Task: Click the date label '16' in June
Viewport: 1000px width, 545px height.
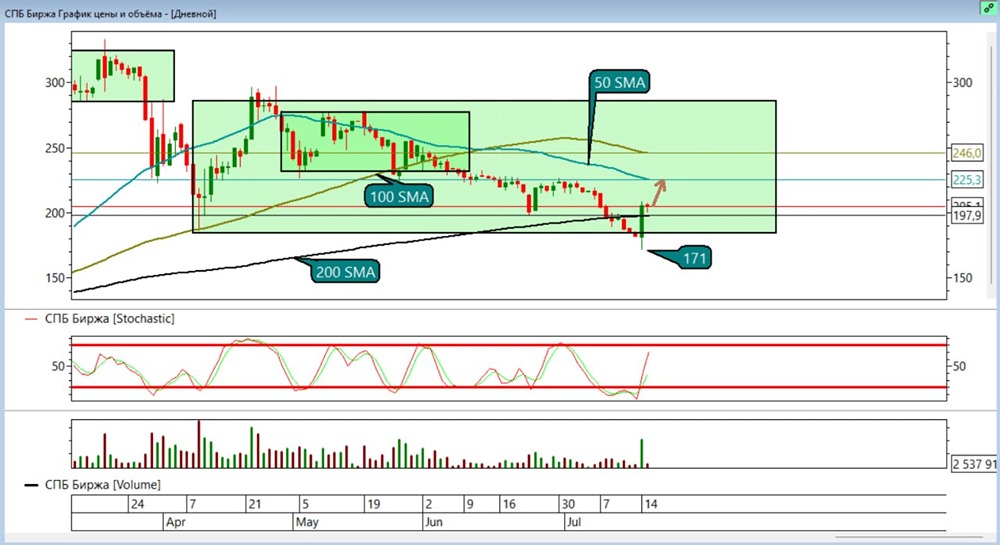Action: point(508,504)
